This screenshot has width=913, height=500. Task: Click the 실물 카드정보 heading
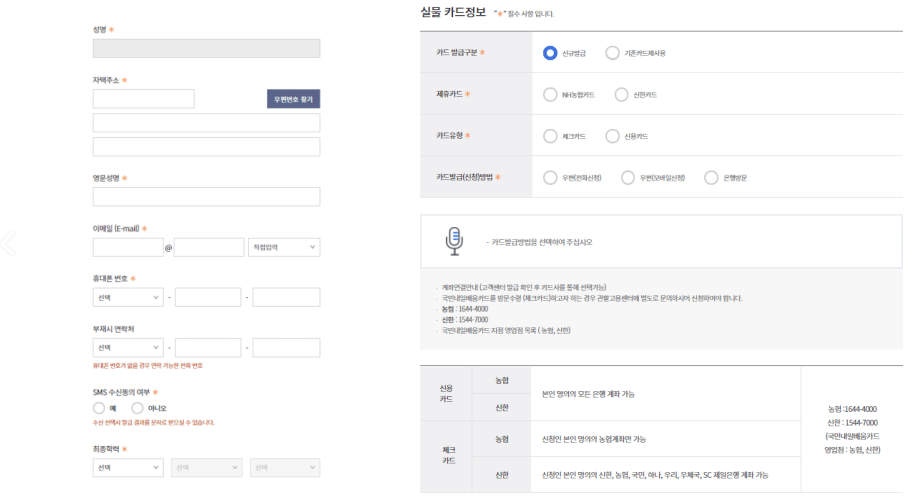tap(453, 12)
